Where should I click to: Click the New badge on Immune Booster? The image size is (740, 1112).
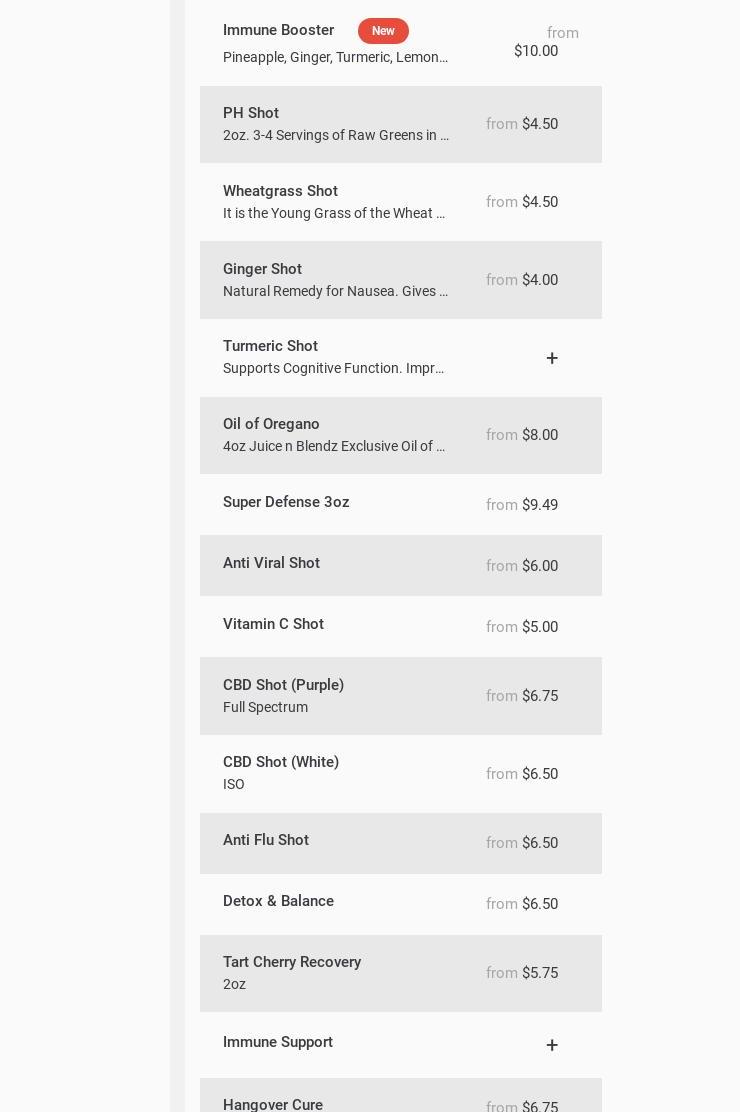click(x=383, y=31)
